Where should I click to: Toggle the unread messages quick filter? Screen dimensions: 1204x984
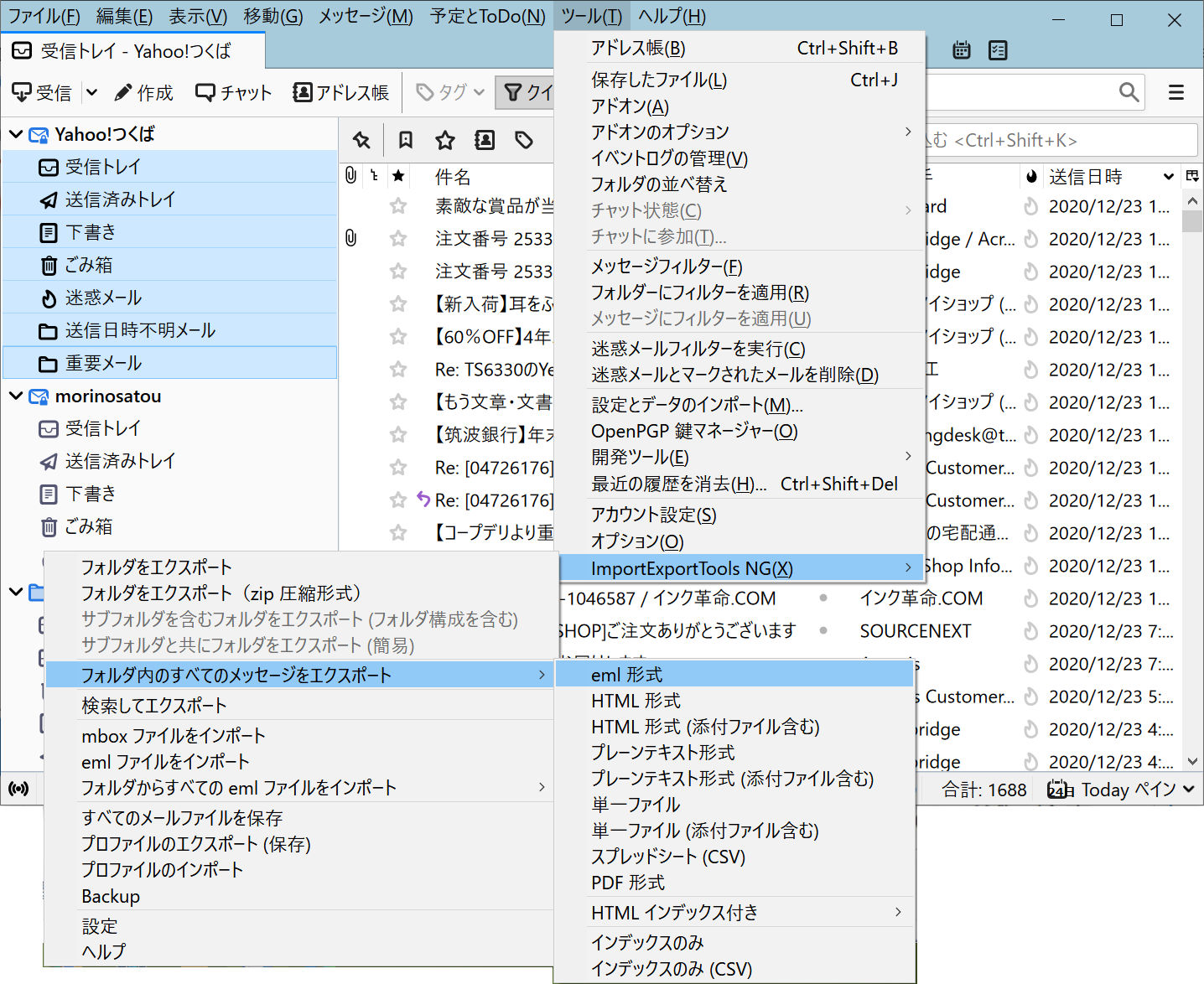(x=406, y=140)
